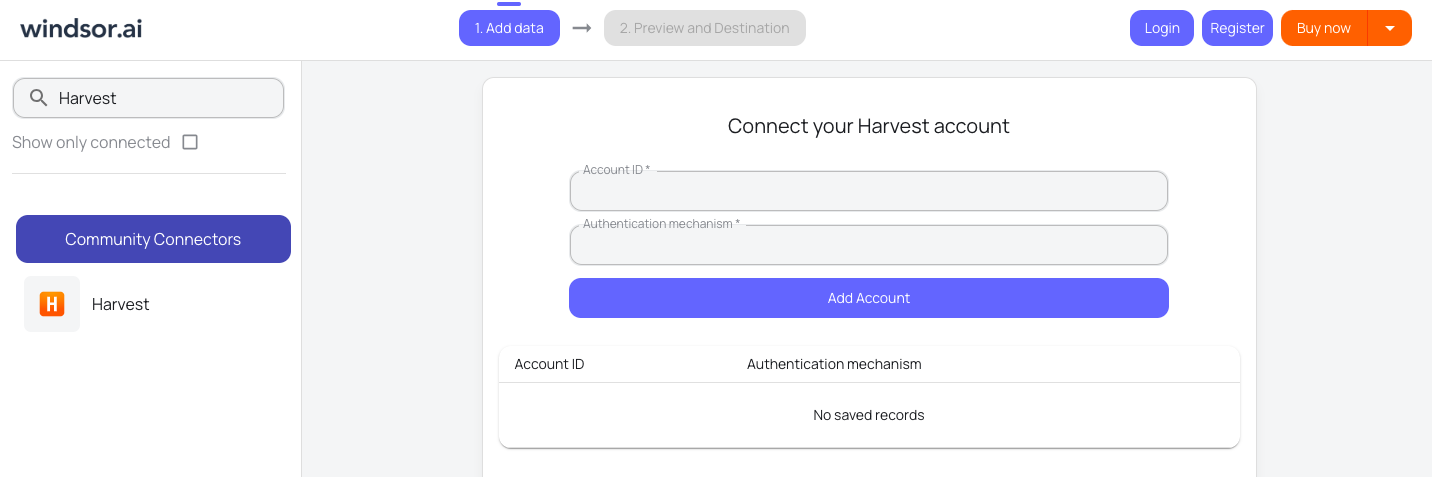Open the Authentication mechanism field
The width and height of the screenshot is (1432, 477).
point(869,245)
